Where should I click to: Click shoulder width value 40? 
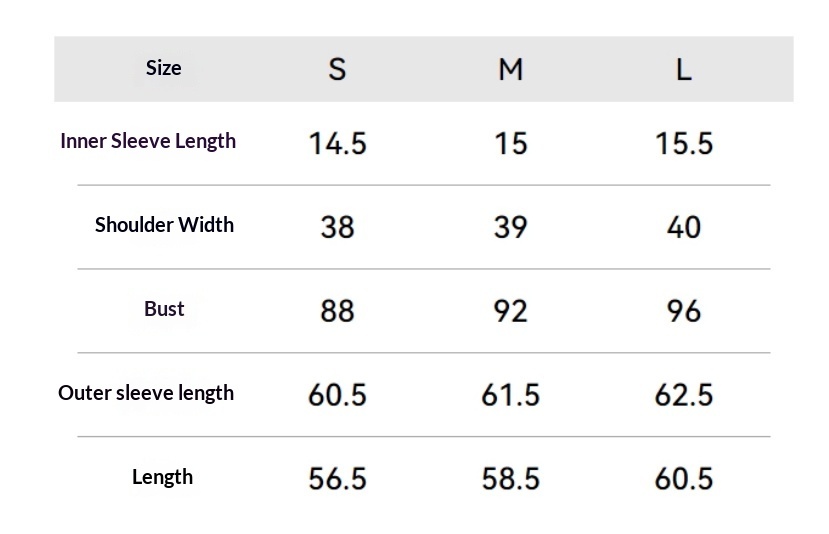(x=684, y=227)
